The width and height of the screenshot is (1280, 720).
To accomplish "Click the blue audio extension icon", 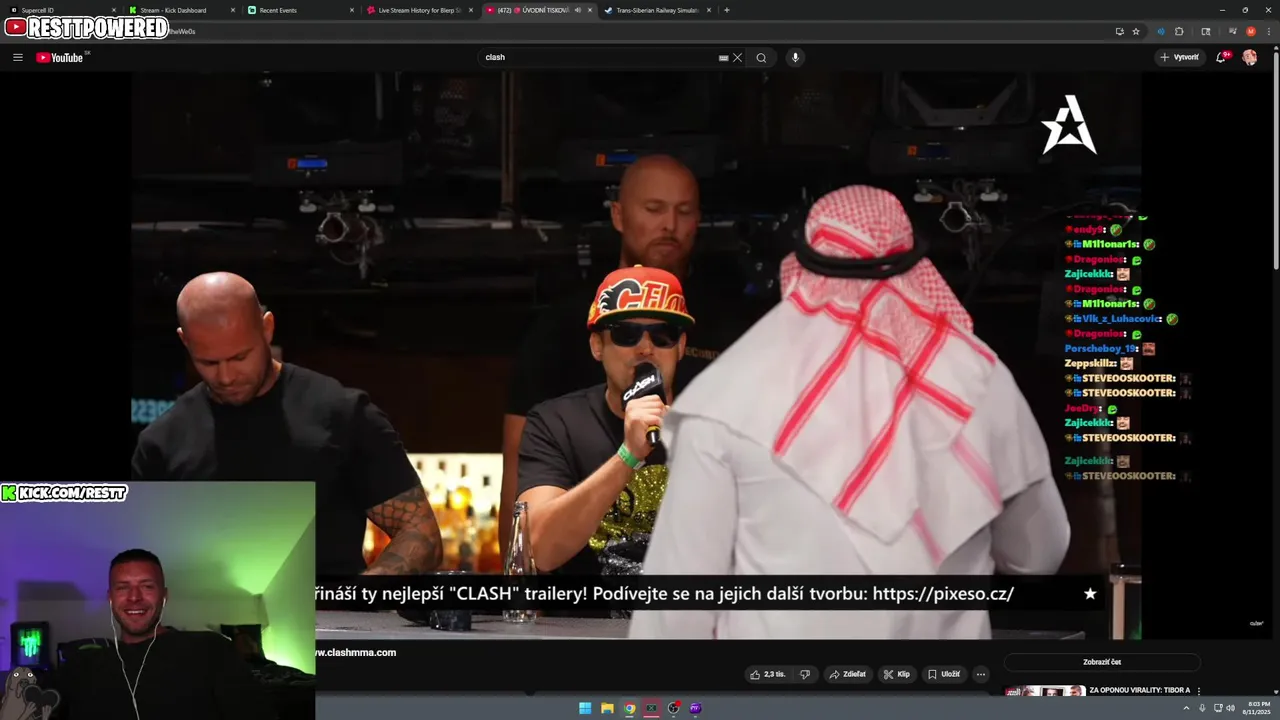I will tap(1161, 31).
